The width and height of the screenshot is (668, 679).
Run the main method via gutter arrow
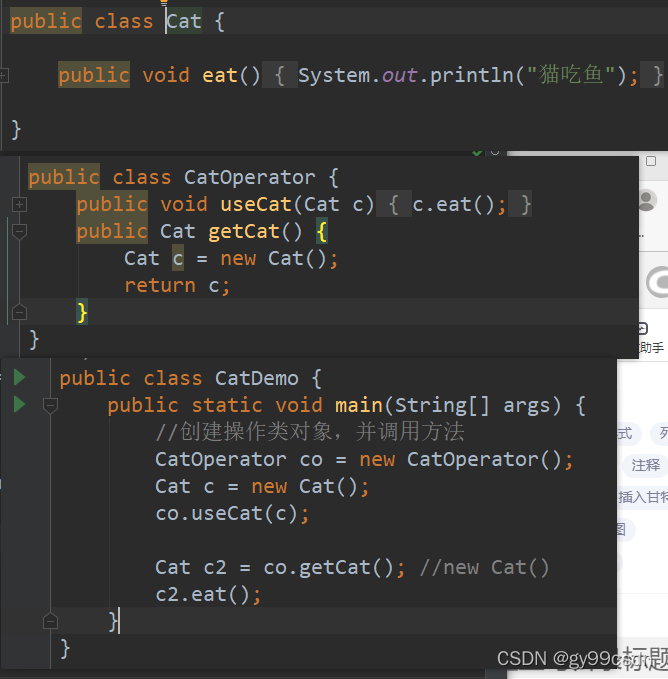(x=19, y=404)
